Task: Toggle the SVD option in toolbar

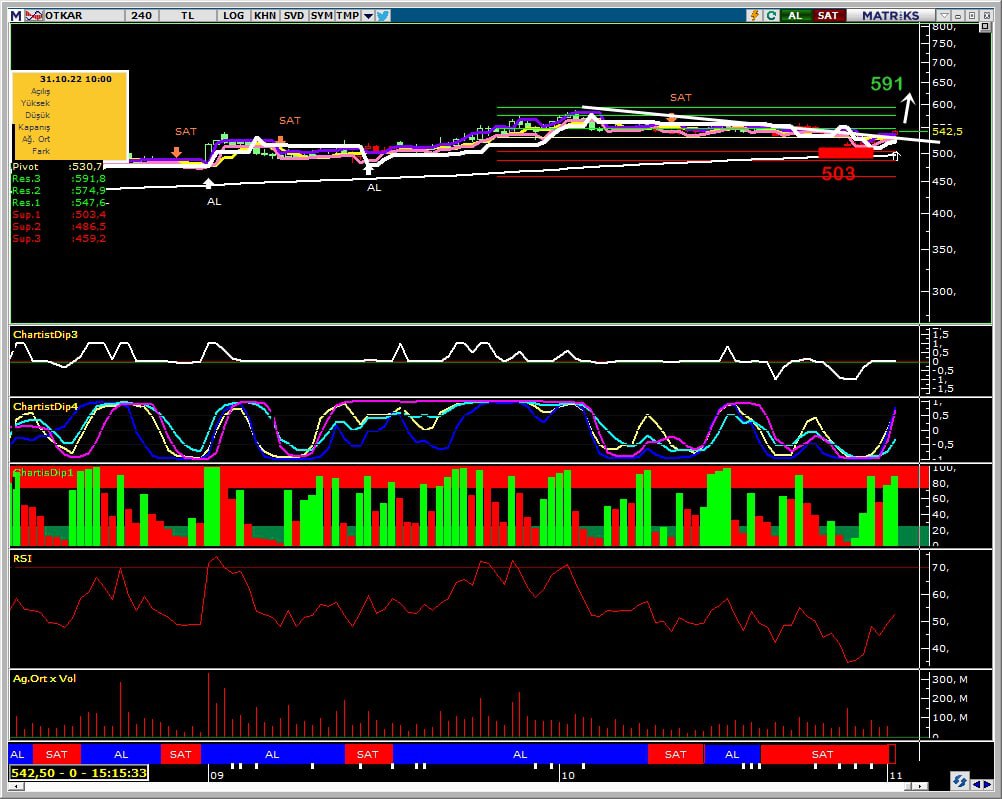Action: click(x=293, y=16)
